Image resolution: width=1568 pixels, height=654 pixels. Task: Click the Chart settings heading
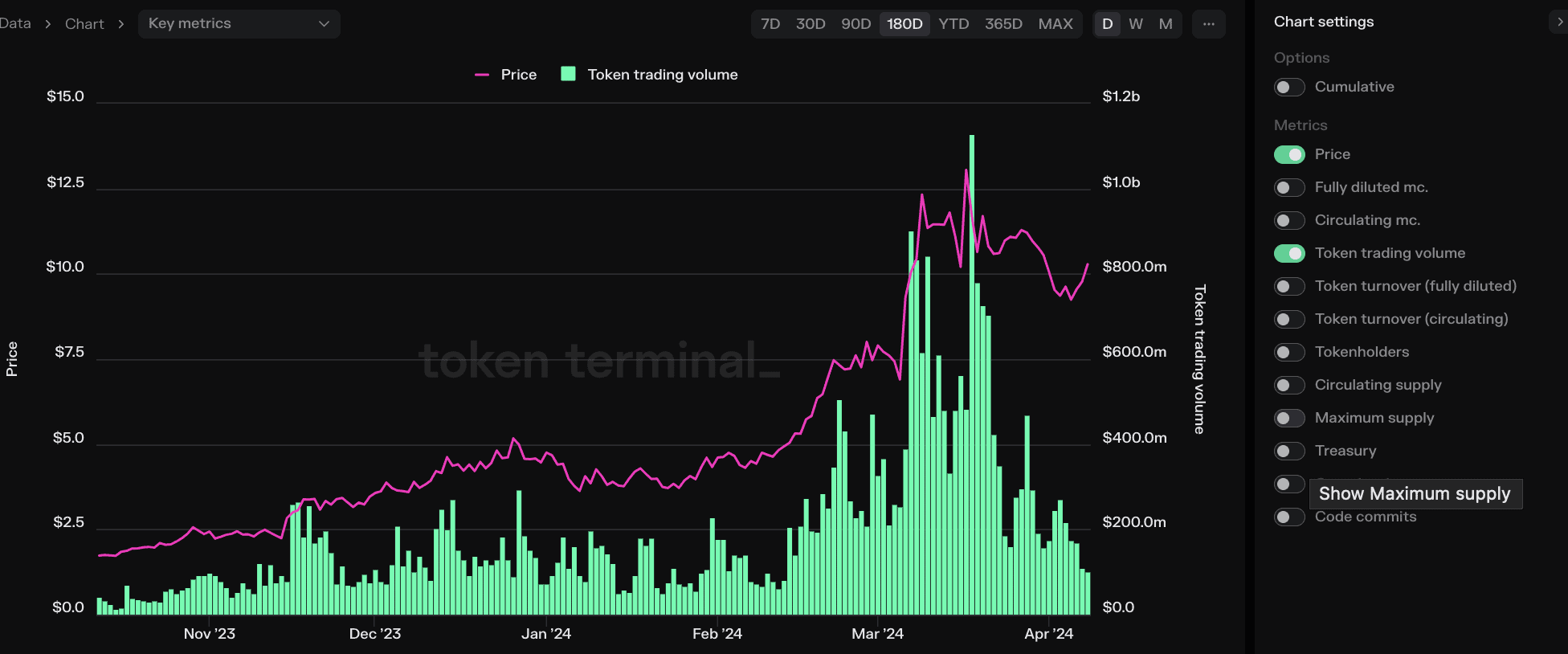pyautogui.click(x=1324, y=22)
